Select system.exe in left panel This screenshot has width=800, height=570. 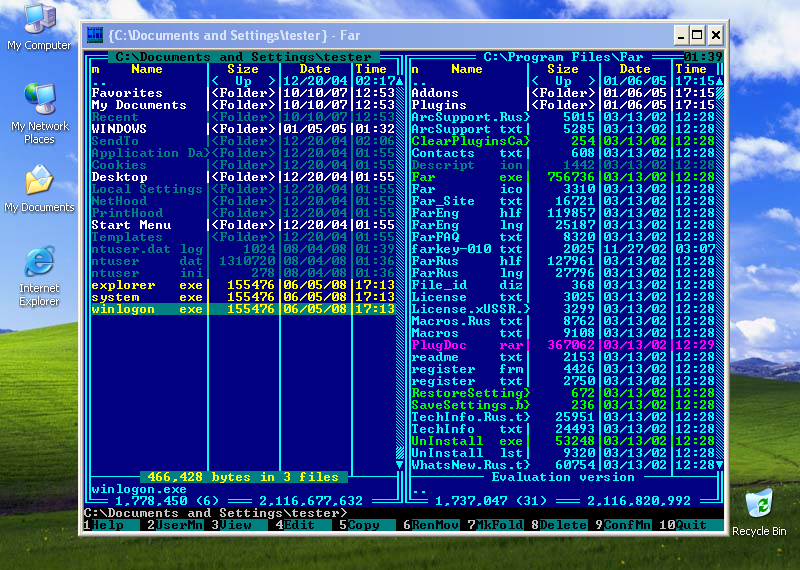pyautogui.click(x=243, y=297)
